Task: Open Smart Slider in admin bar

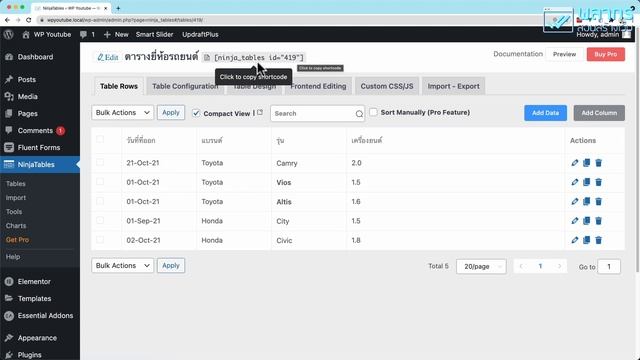Action: pos(154,34)
